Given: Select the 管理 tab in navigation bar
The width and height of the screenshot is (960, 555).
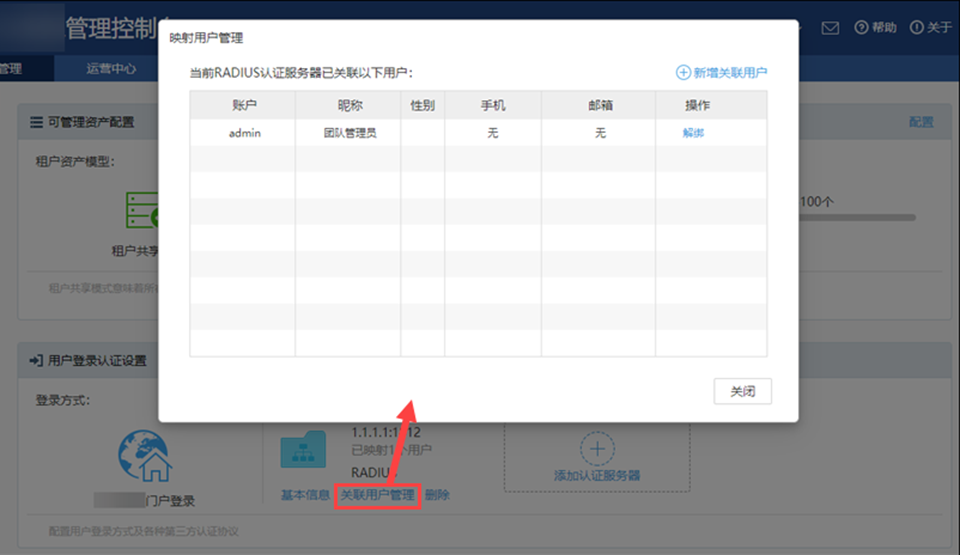Looking at the screenshot, I should click(x=10, y=69).
